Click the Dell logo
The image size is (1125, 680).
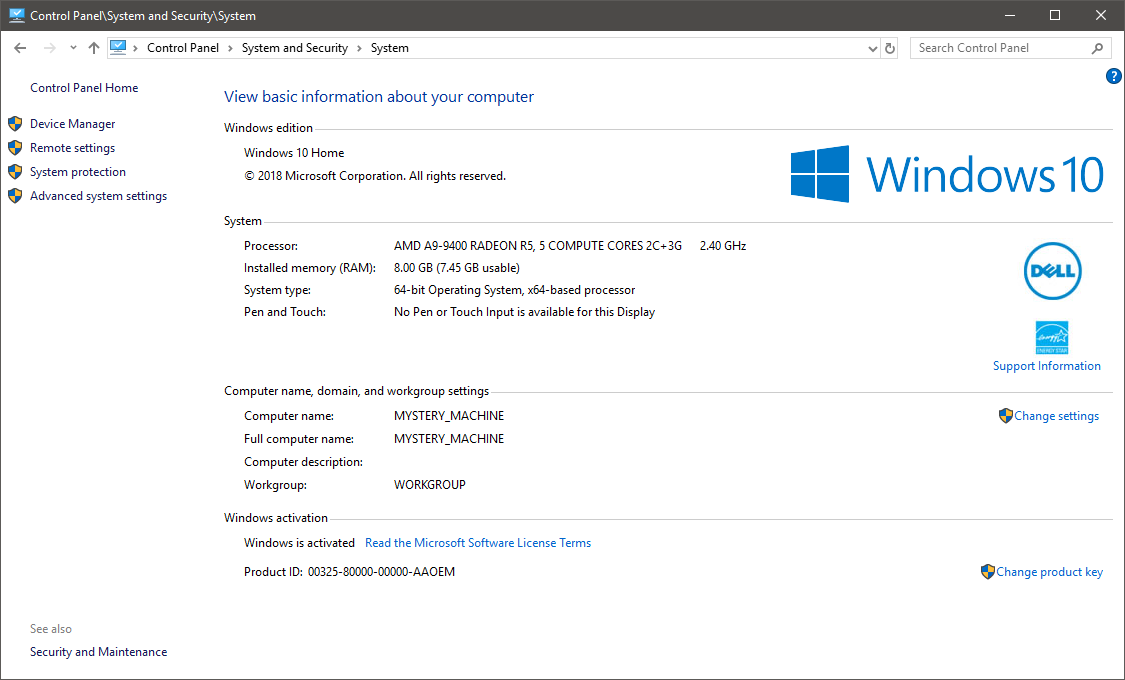pyautogui.click(x=1052, y=271)
